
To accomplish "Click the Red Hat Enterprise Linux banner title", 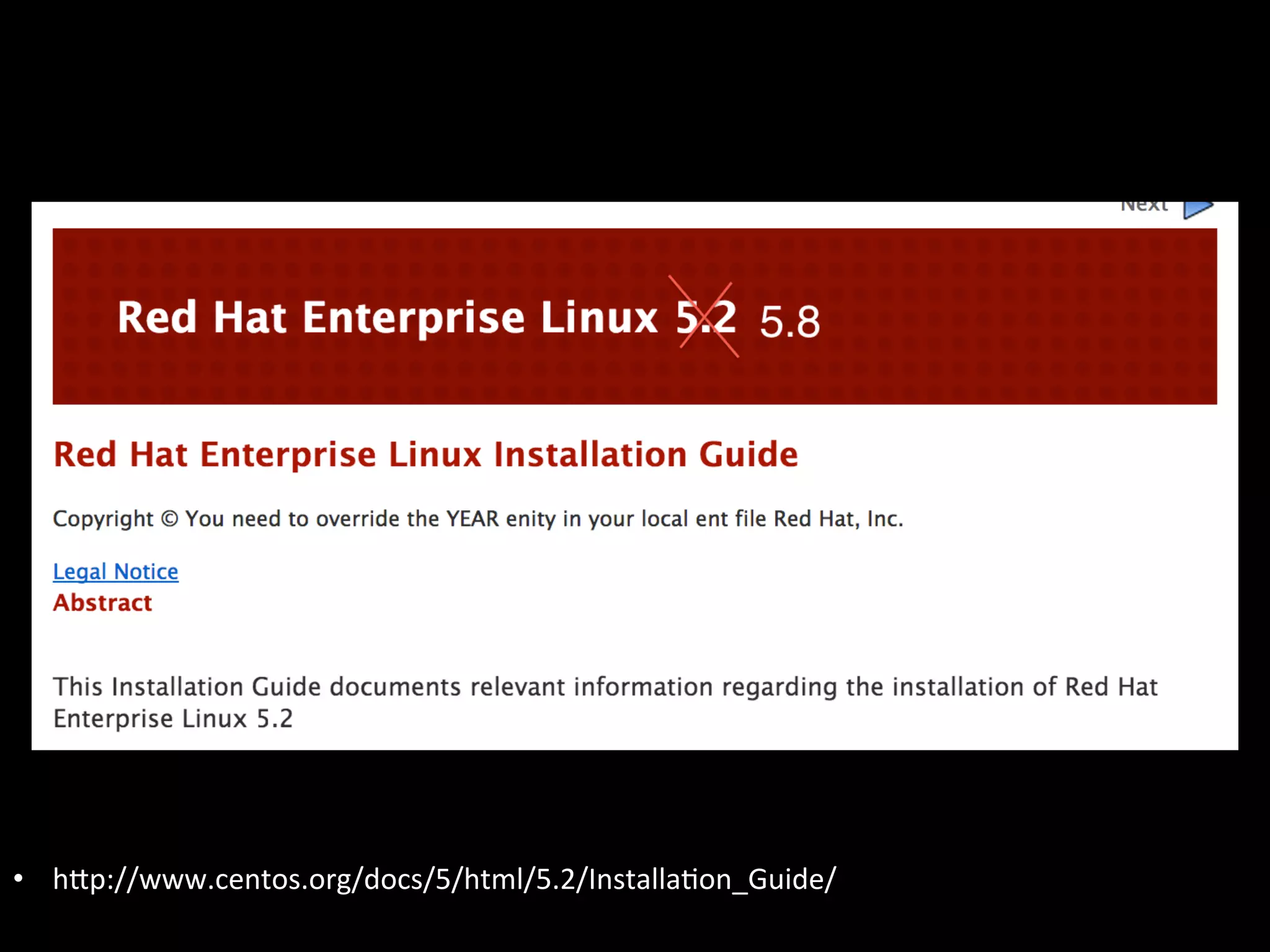I will pos(427,318).
